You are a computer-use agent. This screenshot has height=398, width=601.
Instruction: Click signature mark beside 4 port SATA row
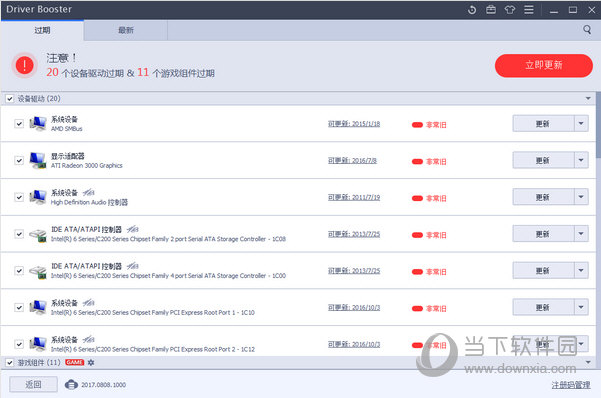(x=133, y=266)
